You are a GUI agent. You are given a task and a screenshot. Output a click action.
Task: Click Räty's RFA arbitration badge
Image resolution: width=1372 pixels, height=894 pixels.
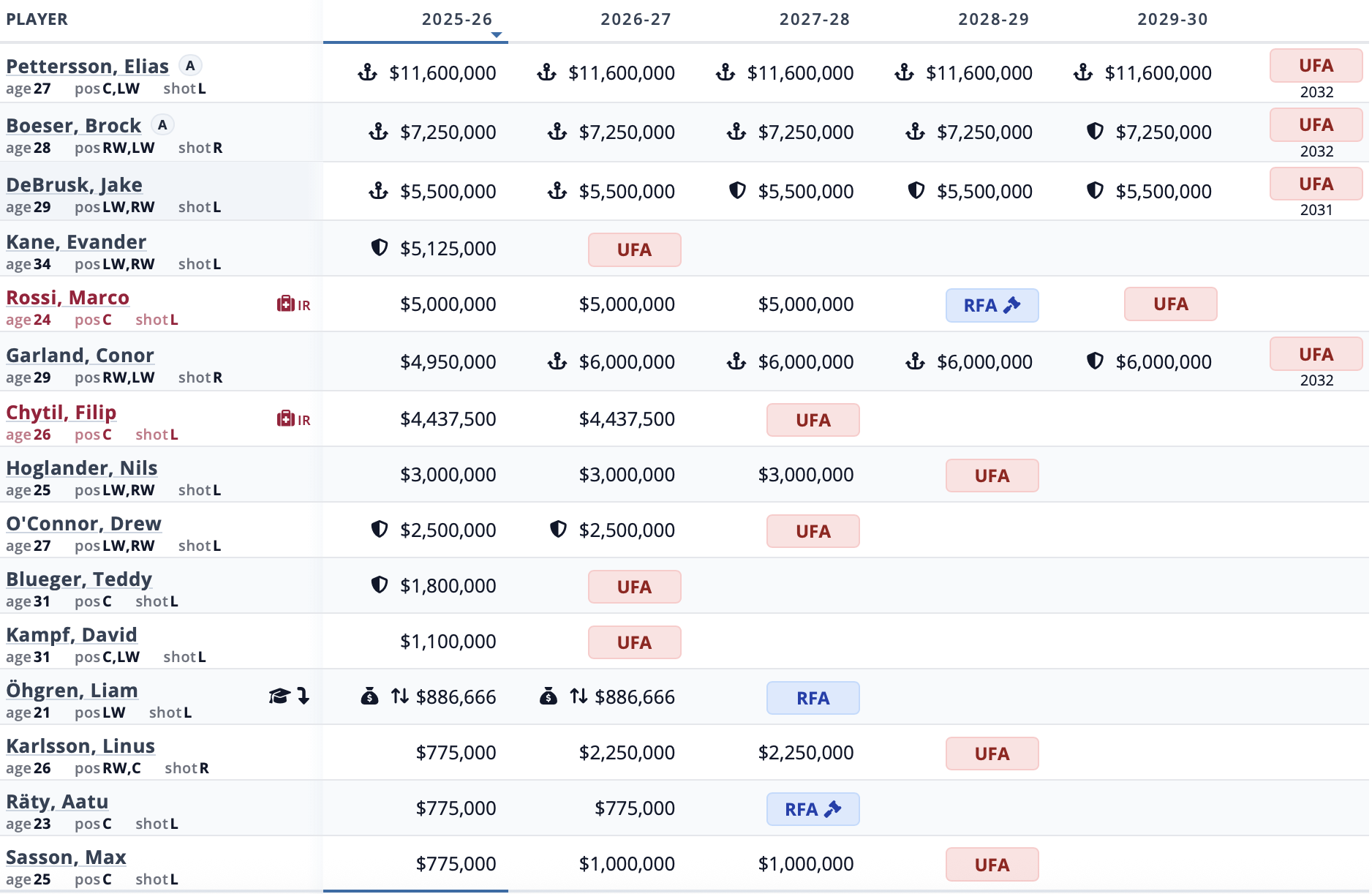tap(813, 809)
